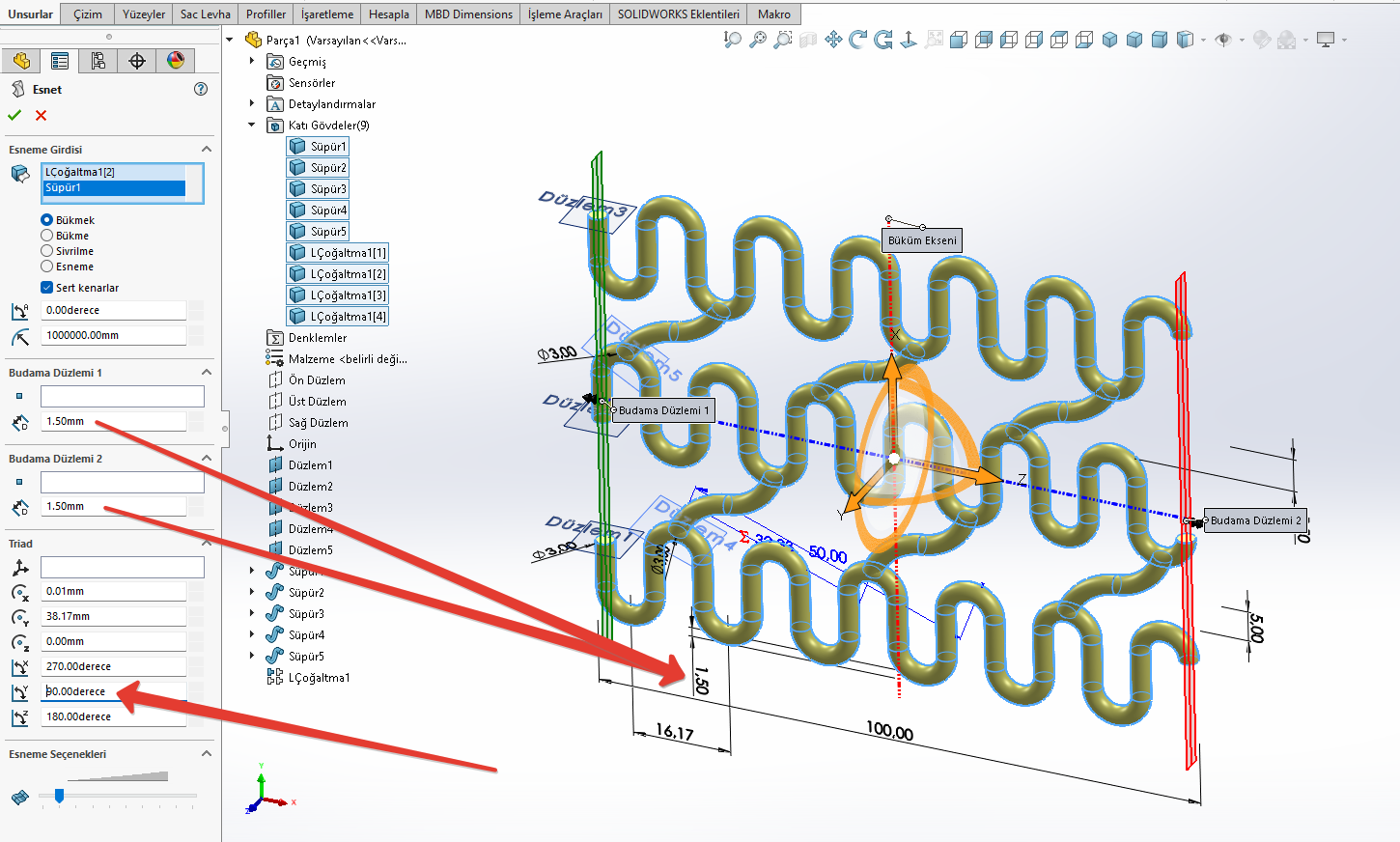Open the PropertyManager tab icon
The image size is (1400, 842).
[60, 61]
